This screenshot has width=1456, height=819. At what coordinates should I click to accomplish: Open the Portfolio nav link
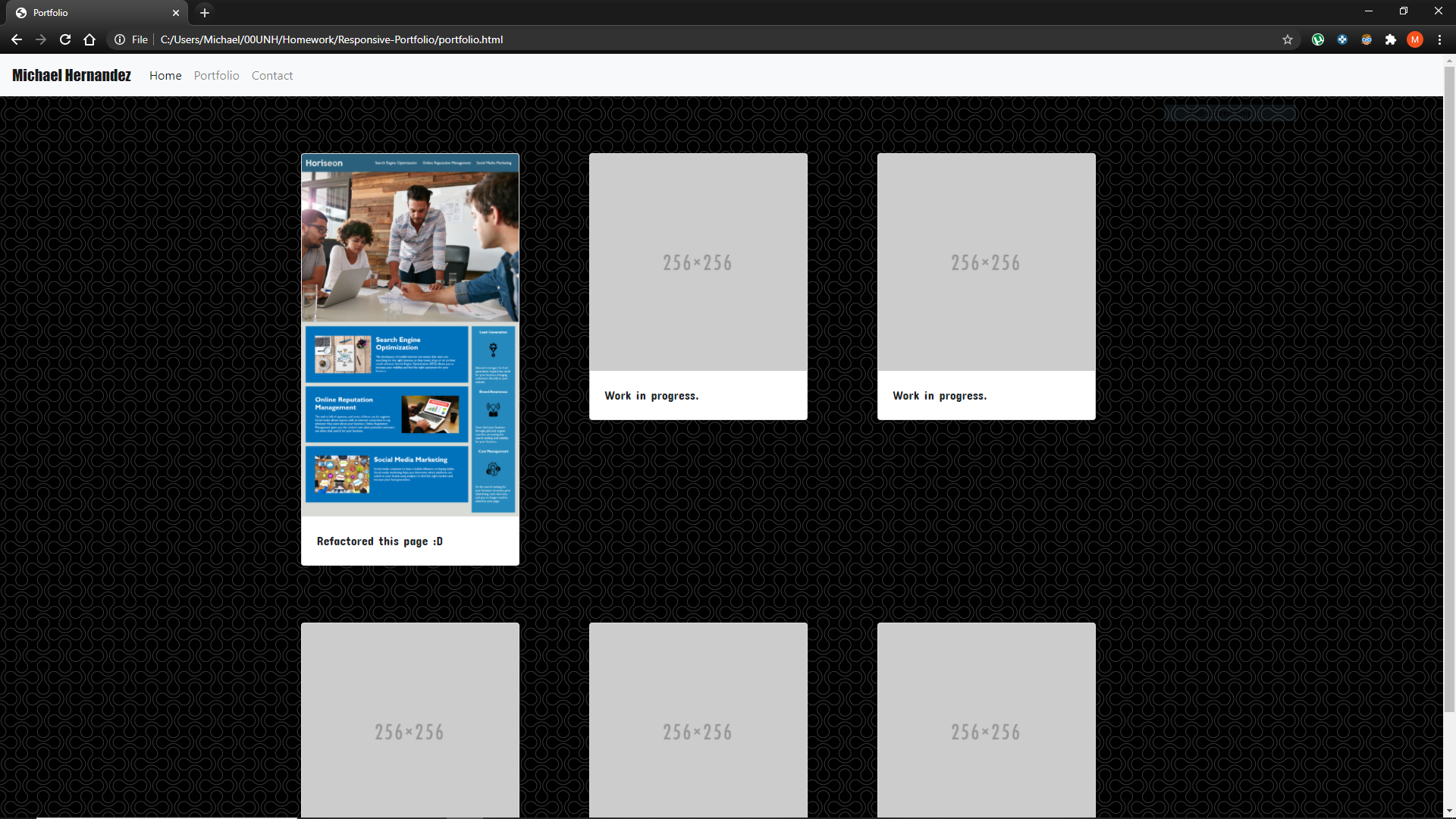(x=216, y=75)
